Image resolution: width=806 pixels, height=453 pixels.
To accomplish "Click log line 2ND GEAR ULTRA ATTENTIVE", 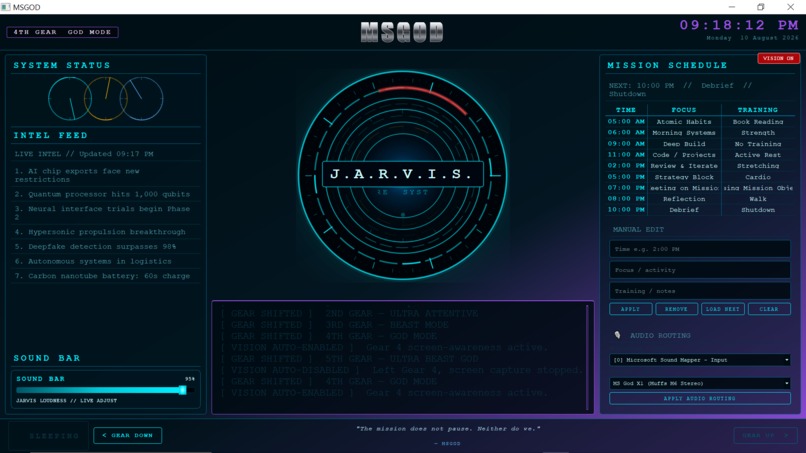I will pyautogui.click(x=350, y=314).
